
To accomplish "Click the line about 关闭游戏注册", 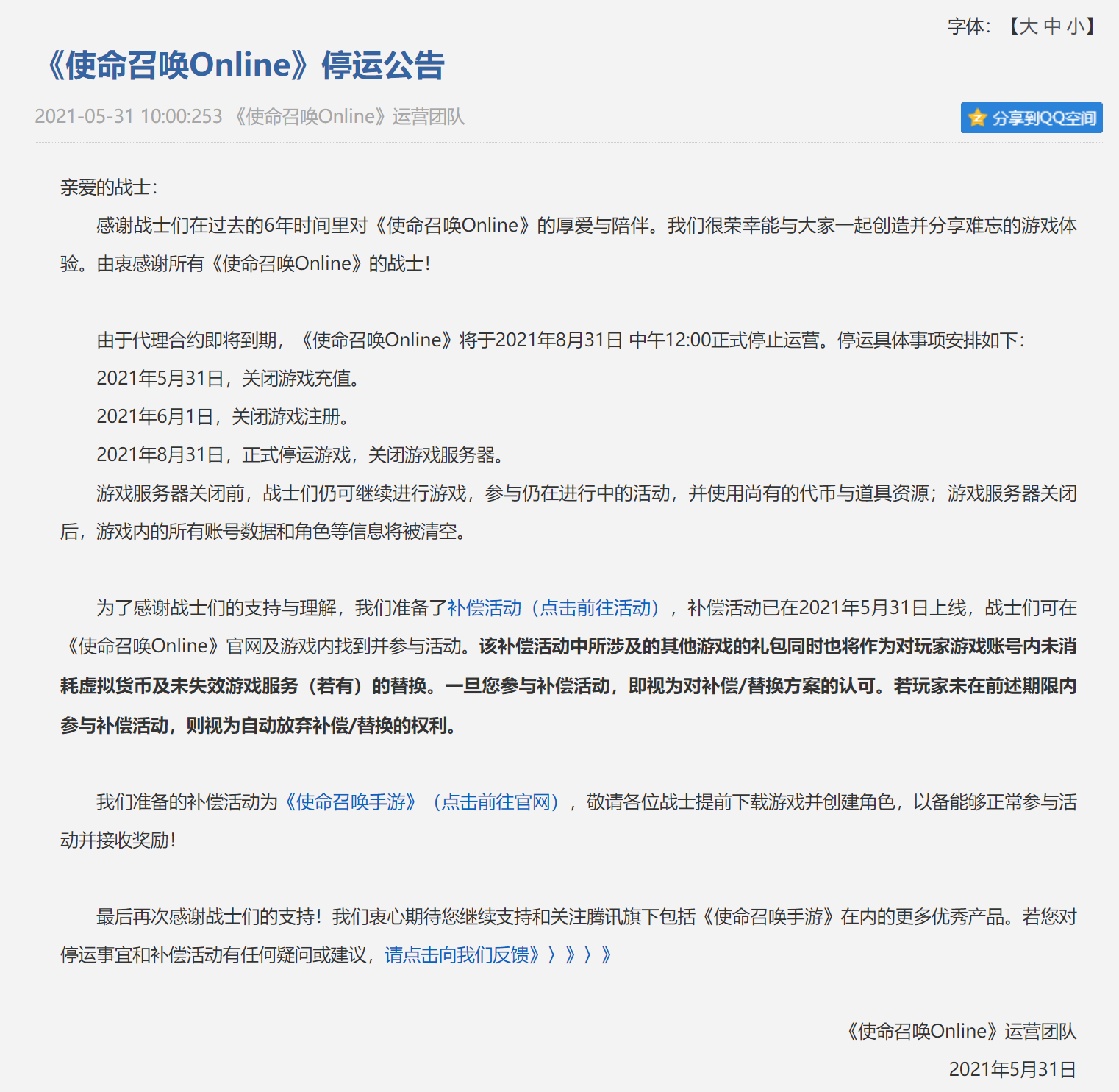I will tap(224, 417).
